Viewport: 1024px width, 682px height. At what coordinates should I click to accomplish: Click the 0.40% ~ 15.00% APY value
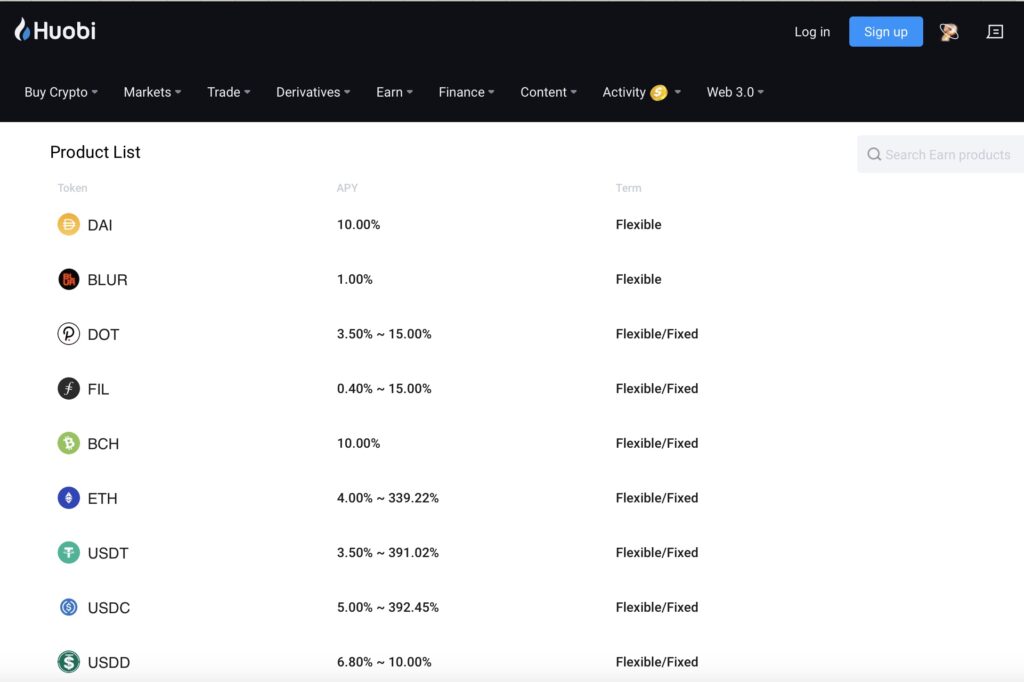point(384,388)
